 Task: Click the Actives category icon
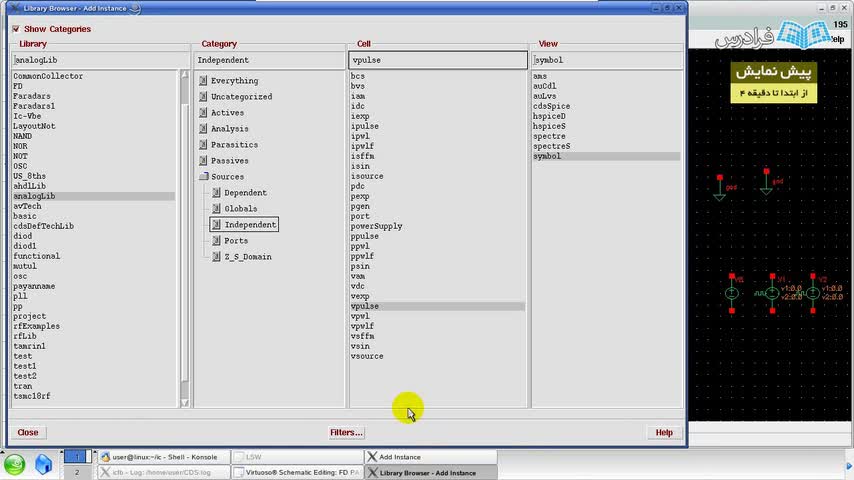203,113
